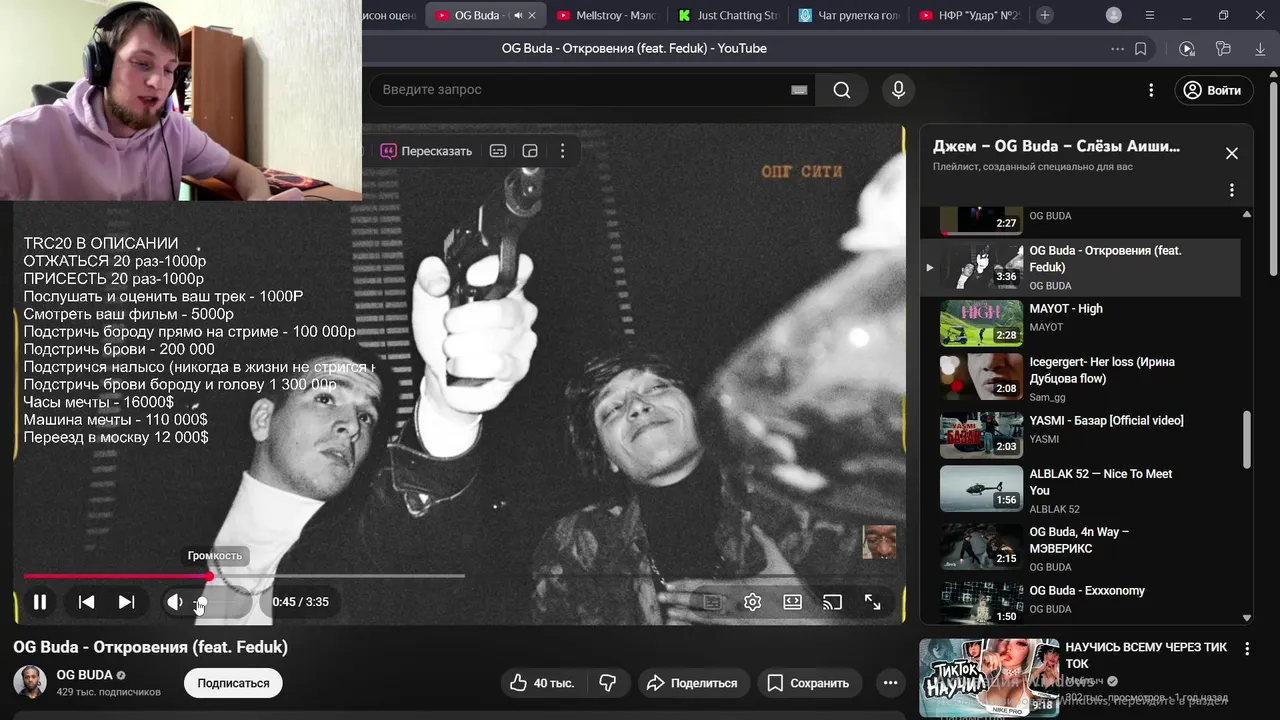Open OG BUDA channel avatar
The image size is (1280, 720).
coord(30,682)
